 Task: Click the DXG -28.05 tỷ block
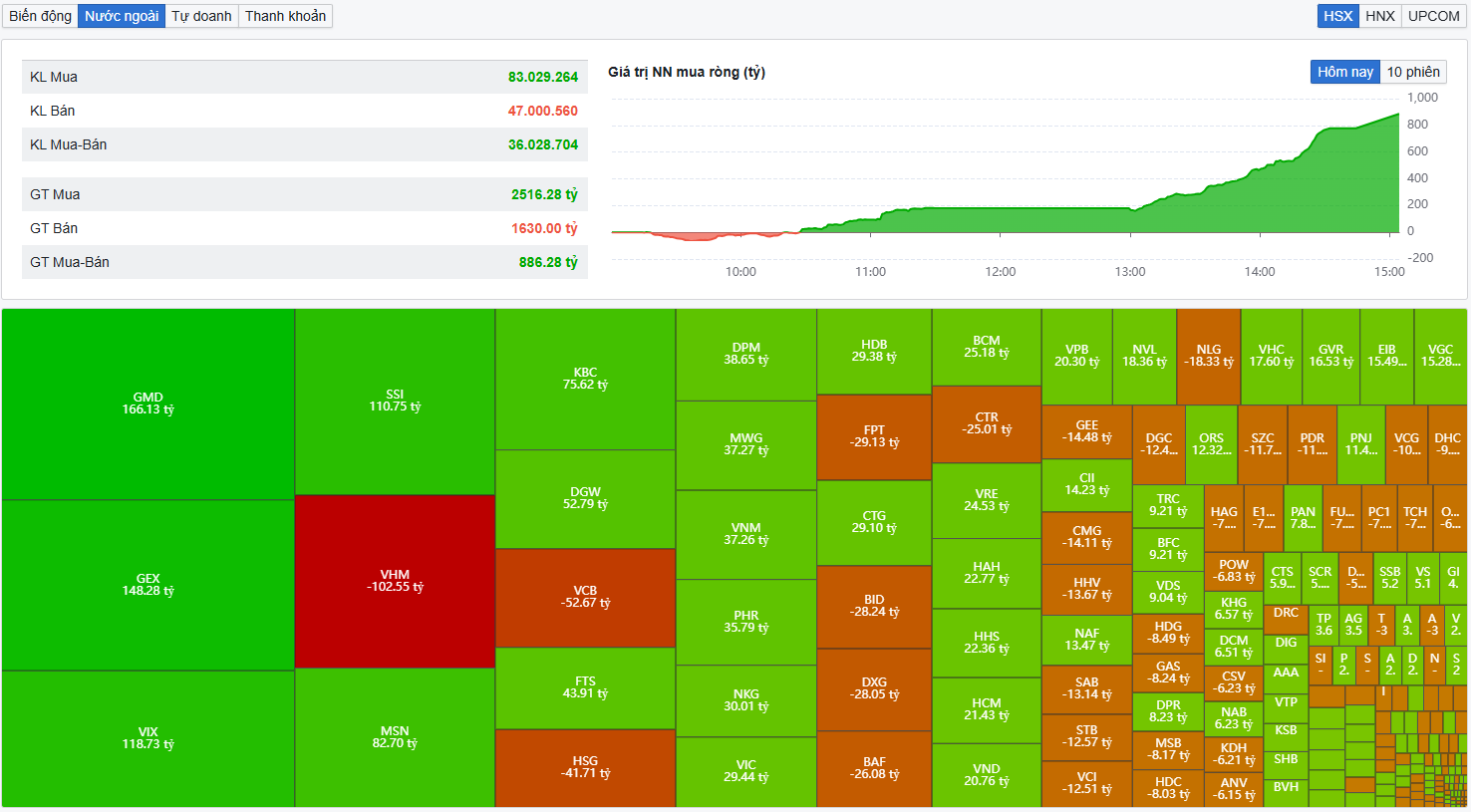[874, 688]
